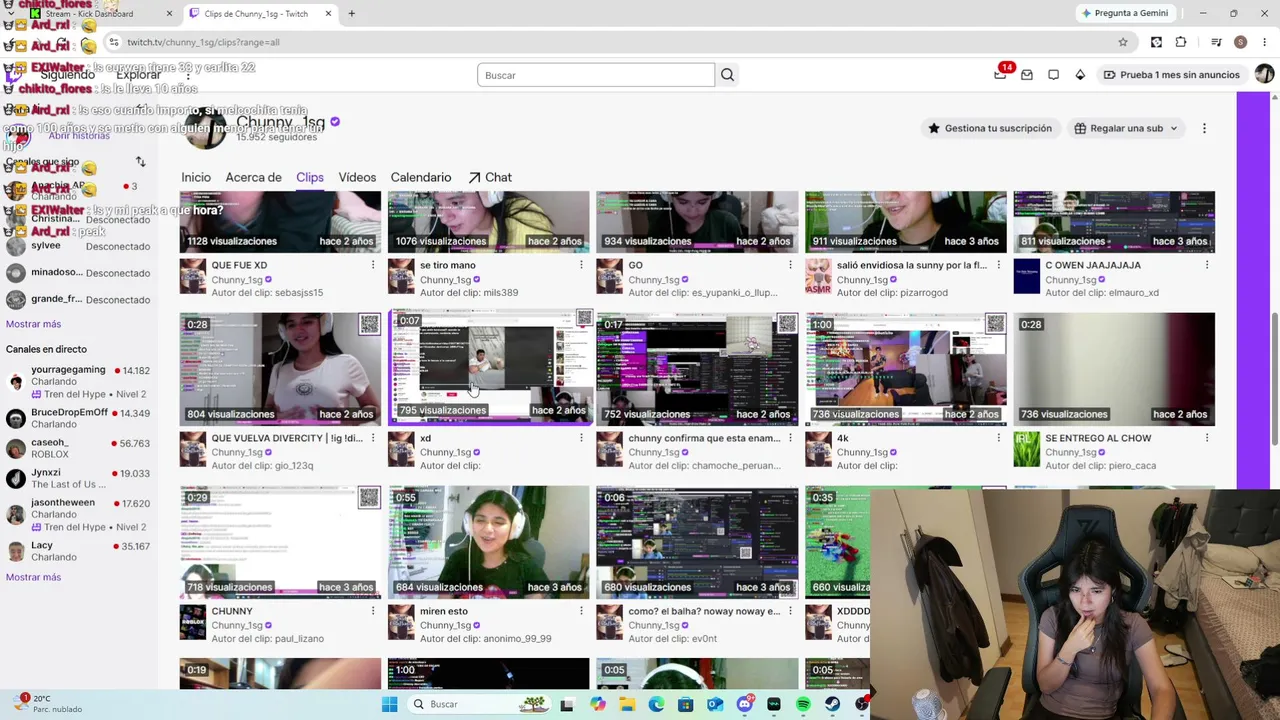This screenshot has width=1280, height=720.
Task: Open the new tab plus button
Action: [x=351, y=14]
